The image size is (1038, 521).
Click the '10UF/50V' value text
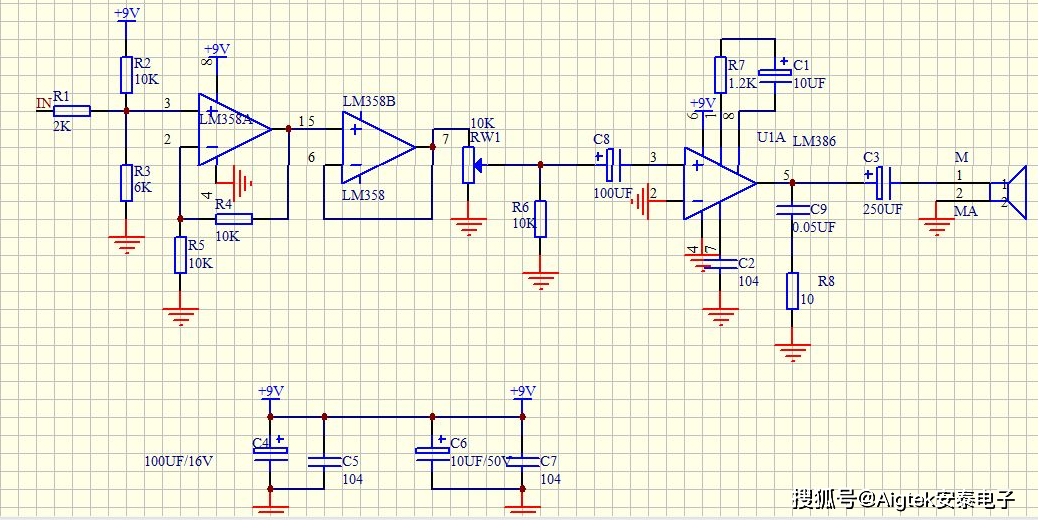tap(479, 461)
